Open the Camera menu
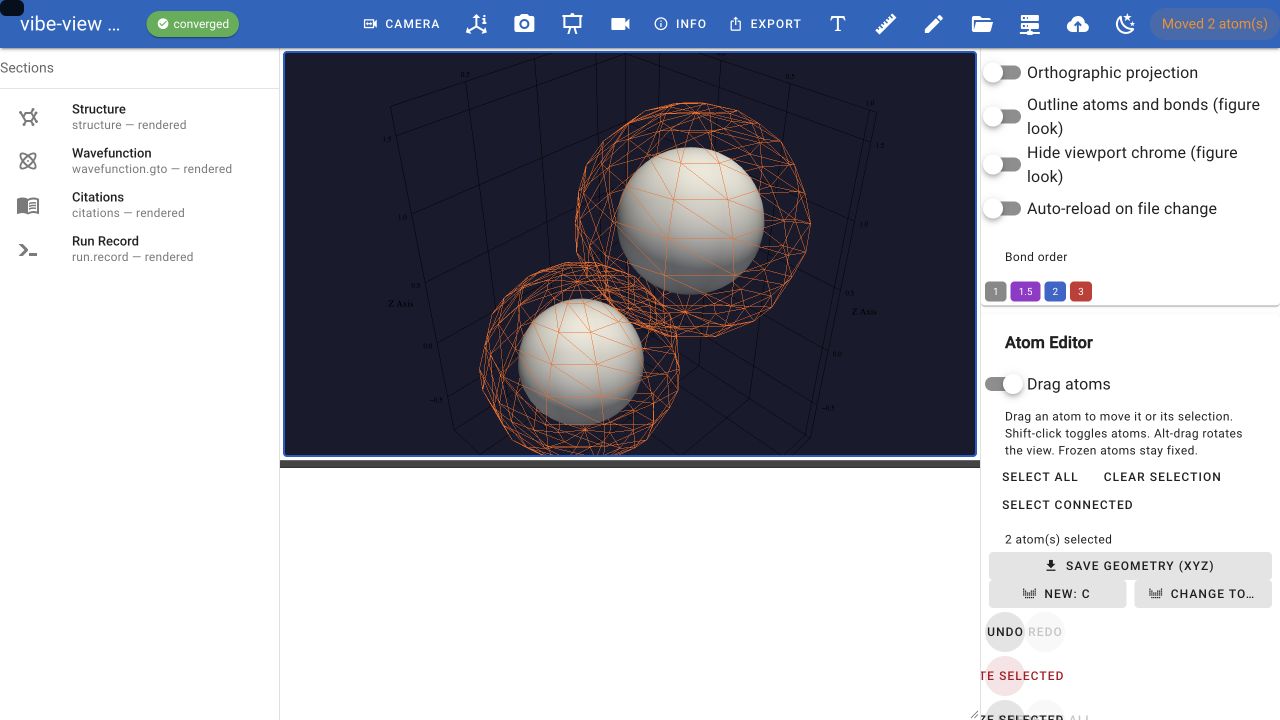 point(401,24)
